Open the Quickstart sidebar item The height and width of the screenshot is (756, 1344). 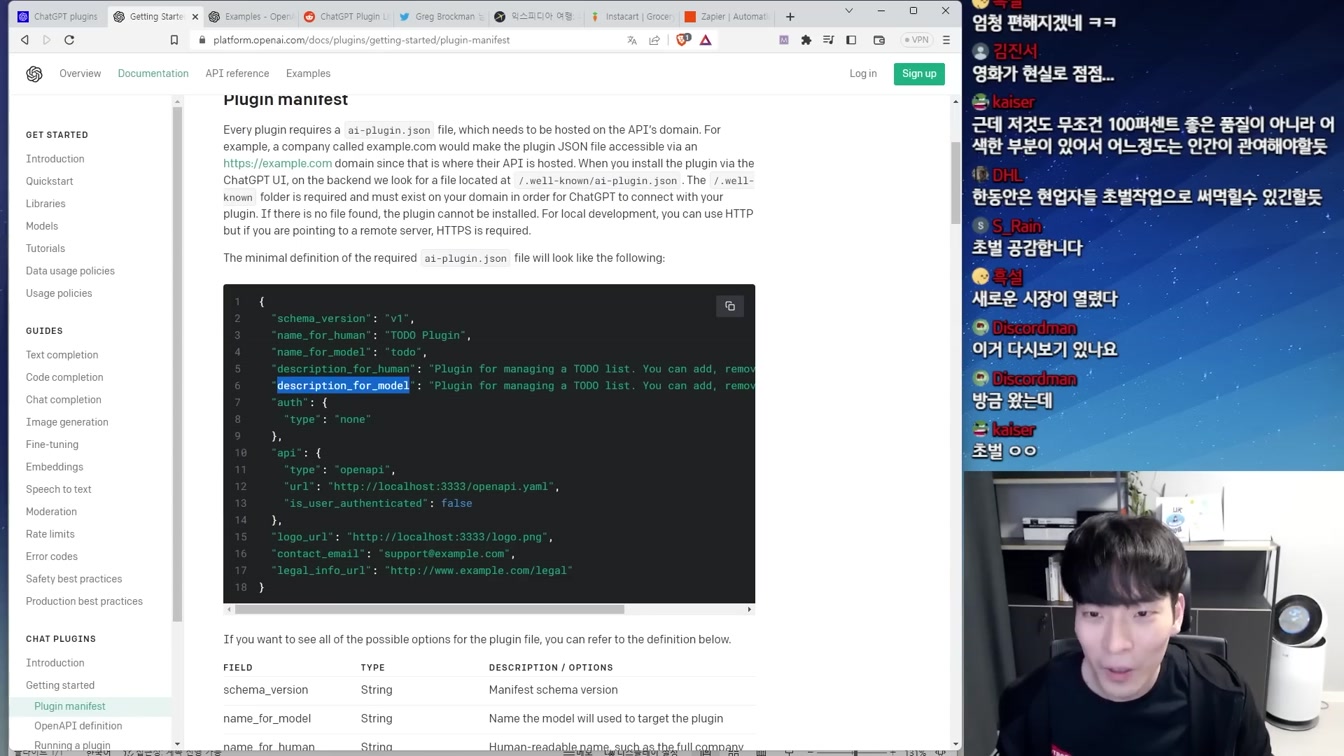tap(49, 181)
